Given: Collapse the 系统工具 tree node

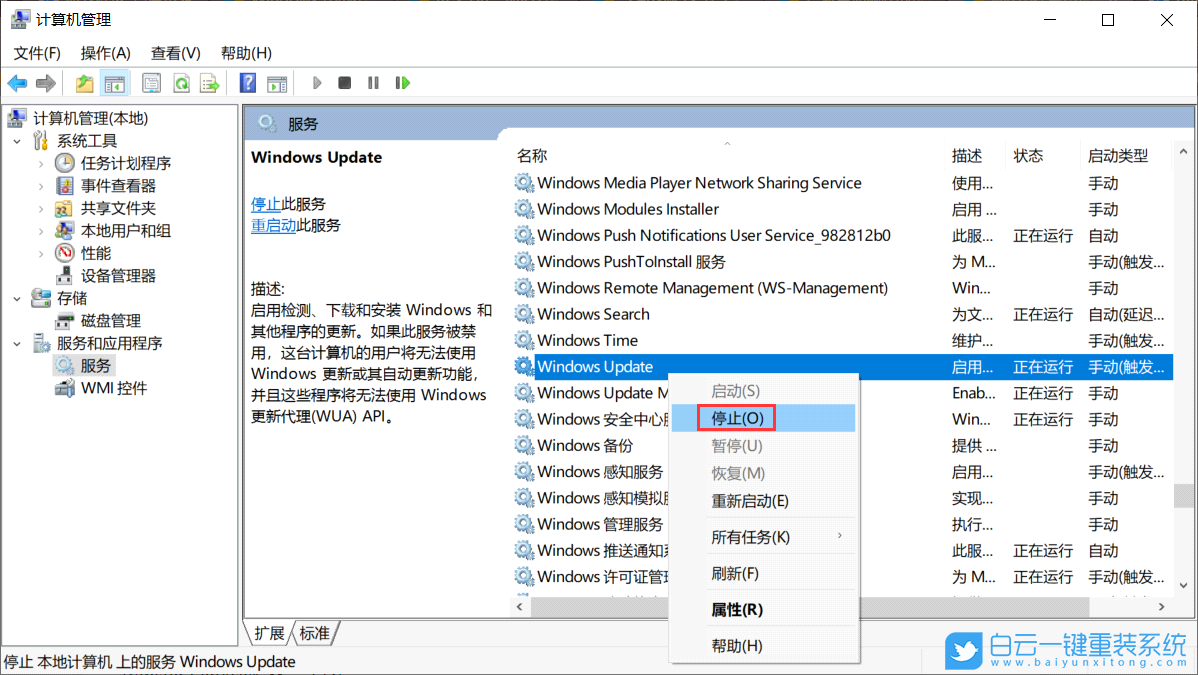Looking at the screenshot, I should 16,139.
